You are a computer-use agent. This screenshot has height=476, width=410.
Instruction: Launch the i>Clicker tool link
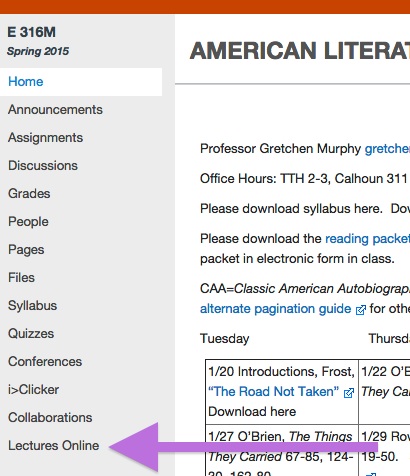tap(33, 390)
